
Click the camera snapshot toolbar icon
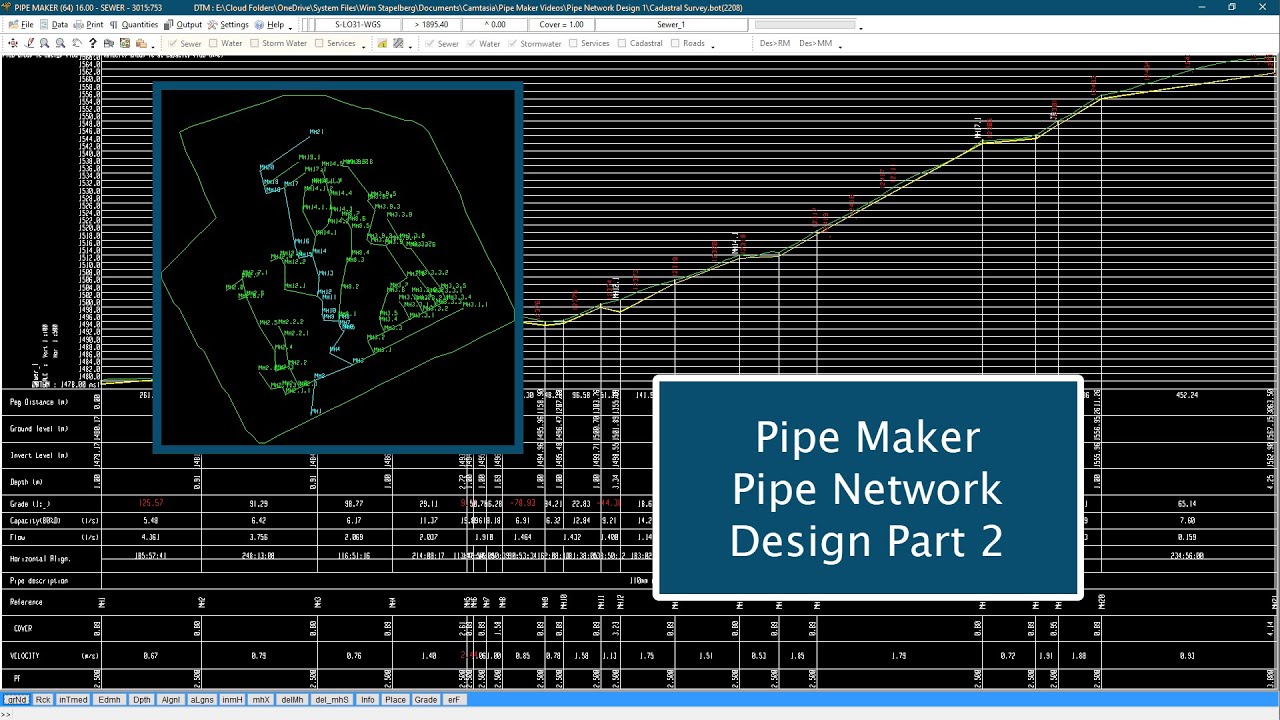[109, 43]
